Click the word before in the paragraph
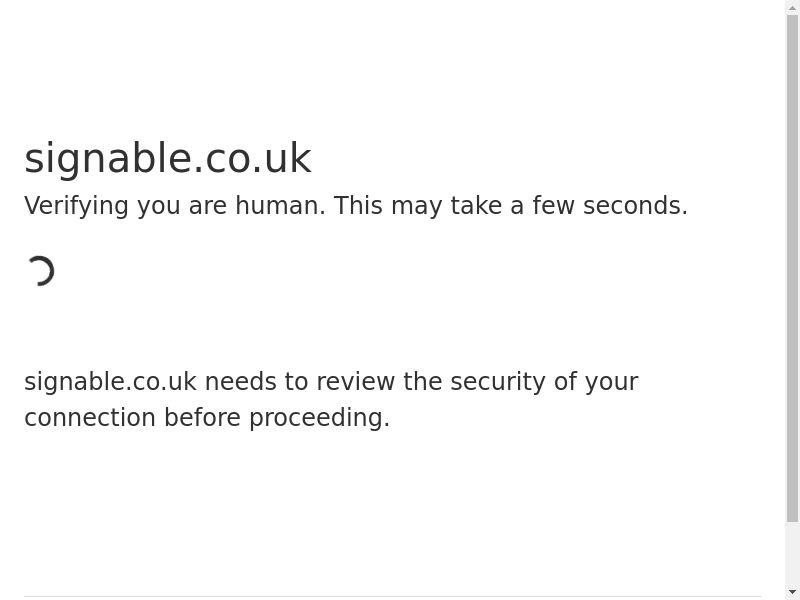 (x=202, y=418)
